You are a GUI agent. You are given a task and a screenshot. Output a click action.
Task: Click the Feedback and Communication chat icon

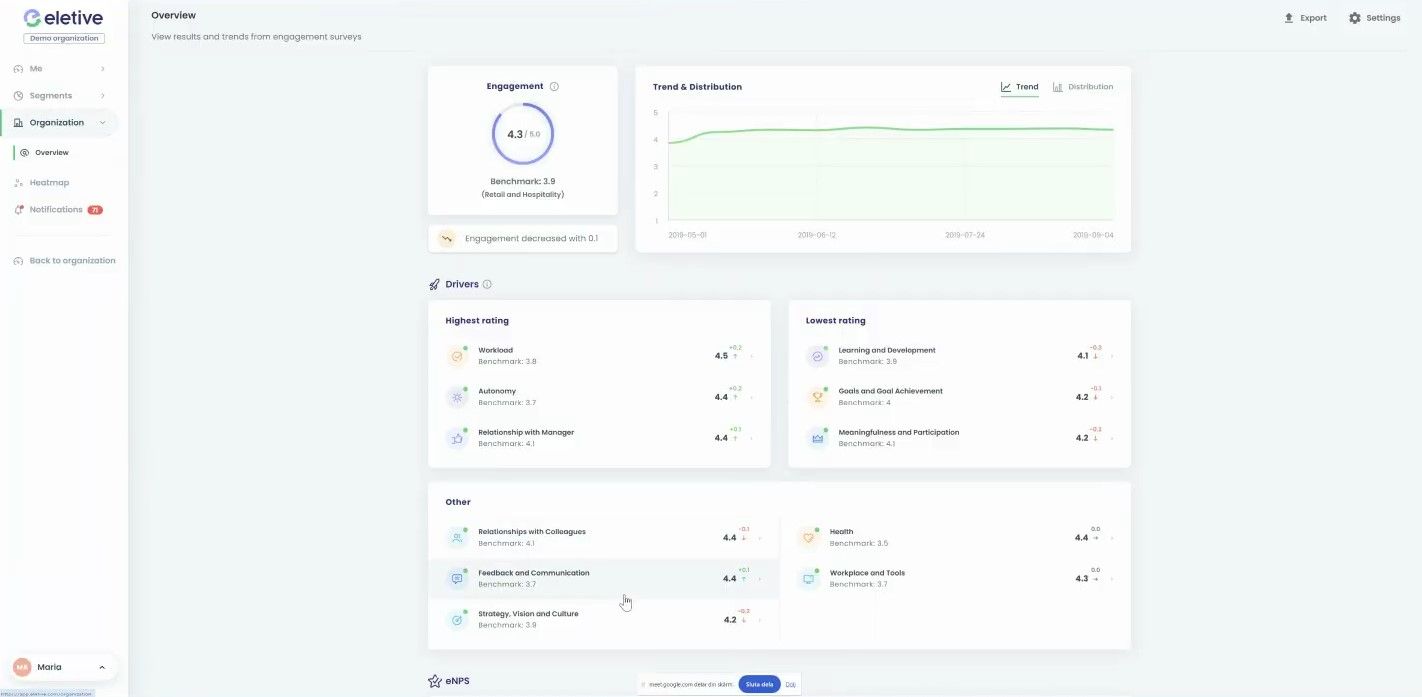(x=457, y=579)
